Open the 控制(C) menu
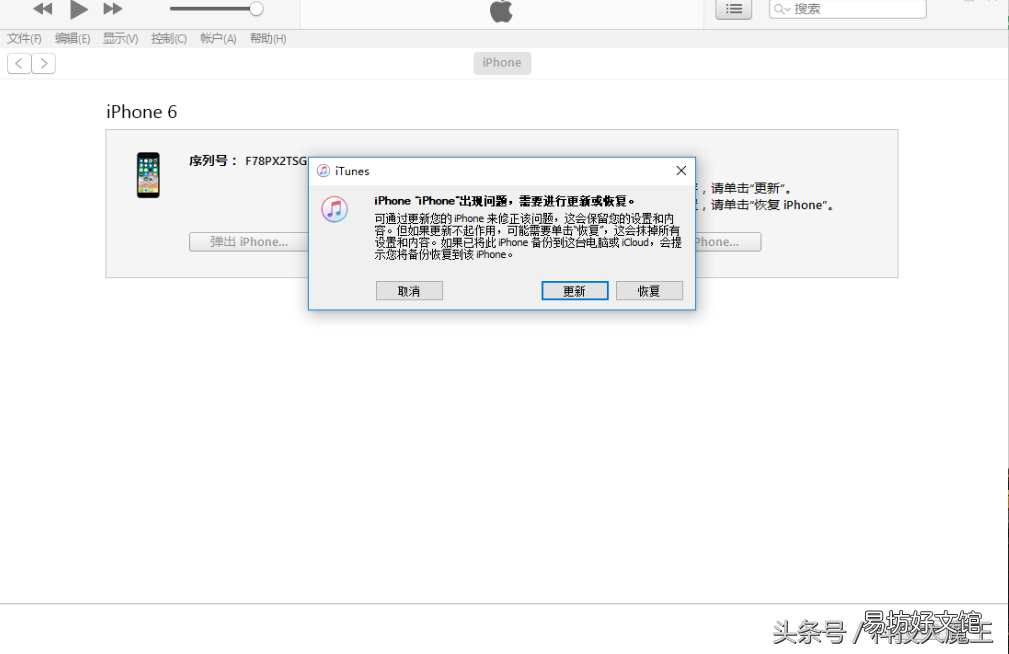 [169, 39]
